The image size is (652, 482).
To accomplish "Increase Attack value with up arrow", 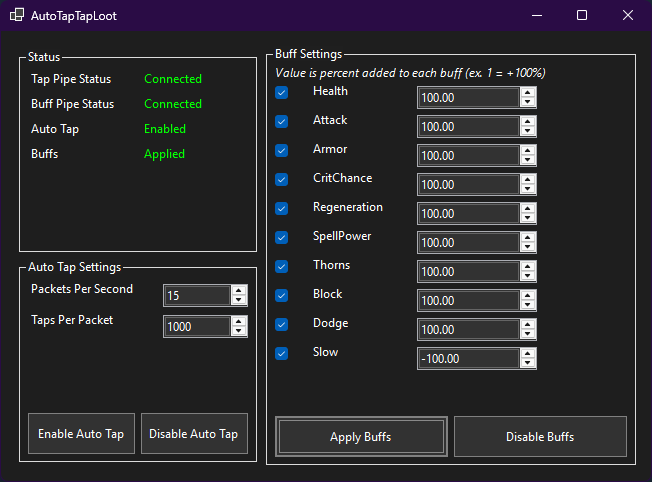I will coord(528,122).
